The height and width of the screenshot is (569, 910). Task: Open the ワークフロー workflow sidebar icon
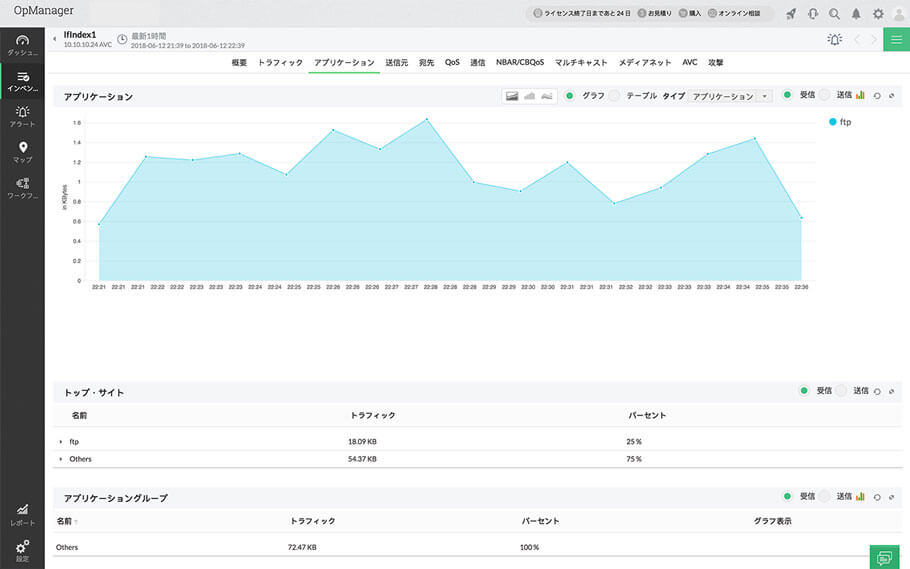click(x=22, y=188)
